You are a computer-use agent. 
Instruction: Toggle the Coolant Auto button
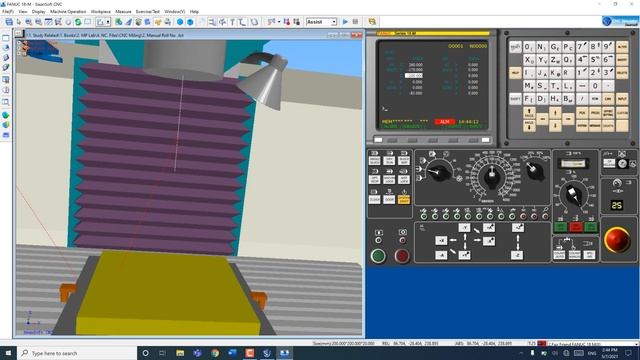(x=559, y=254)
